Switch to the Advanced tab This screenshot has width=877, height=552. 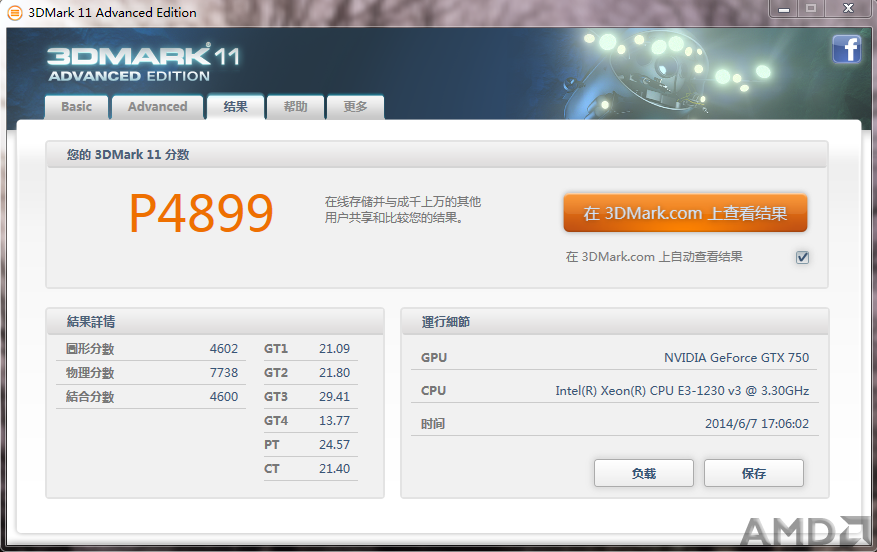tap(158, 107)
